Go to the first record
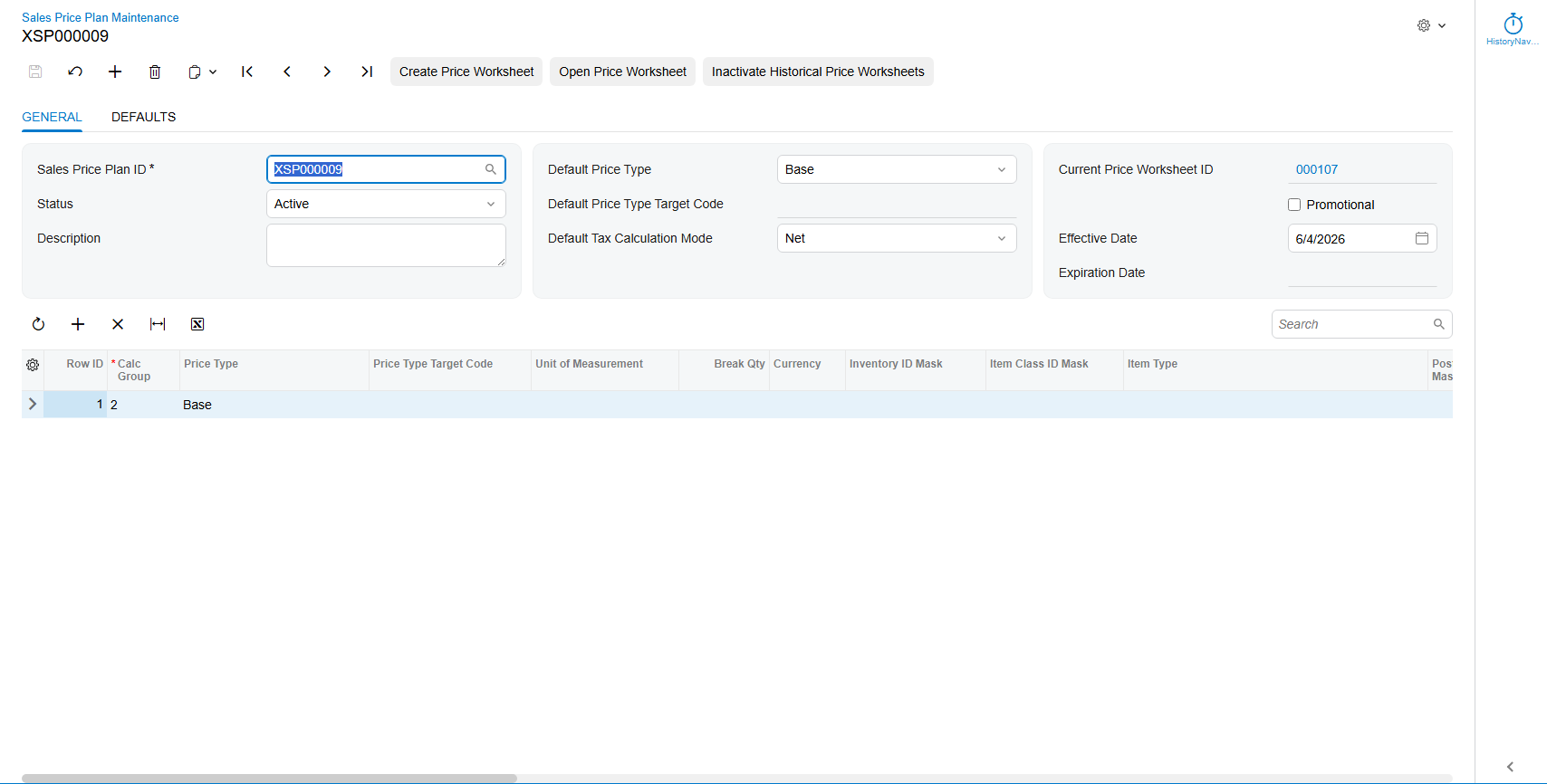Viewport: 1547px width, 784px height. point(247,72)
